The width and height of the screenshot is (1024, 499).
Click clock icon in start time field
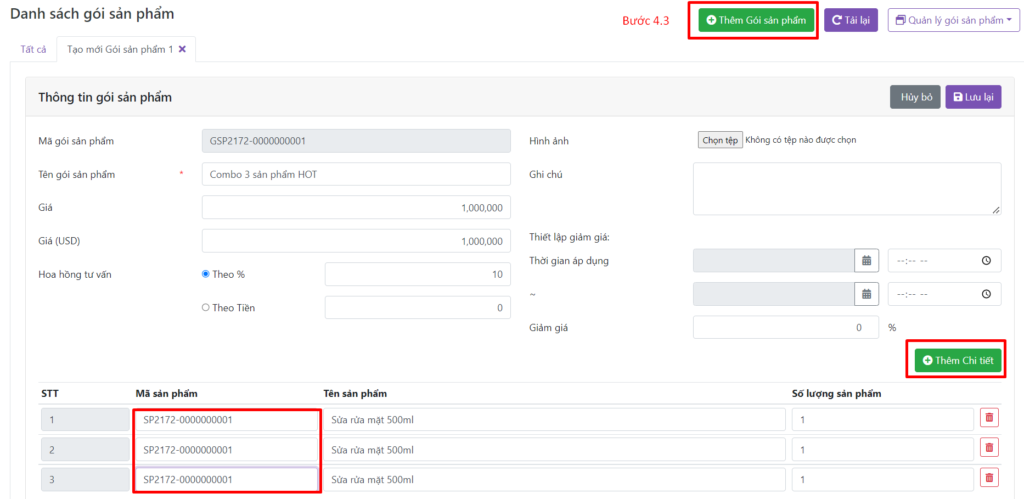(986, 261)
